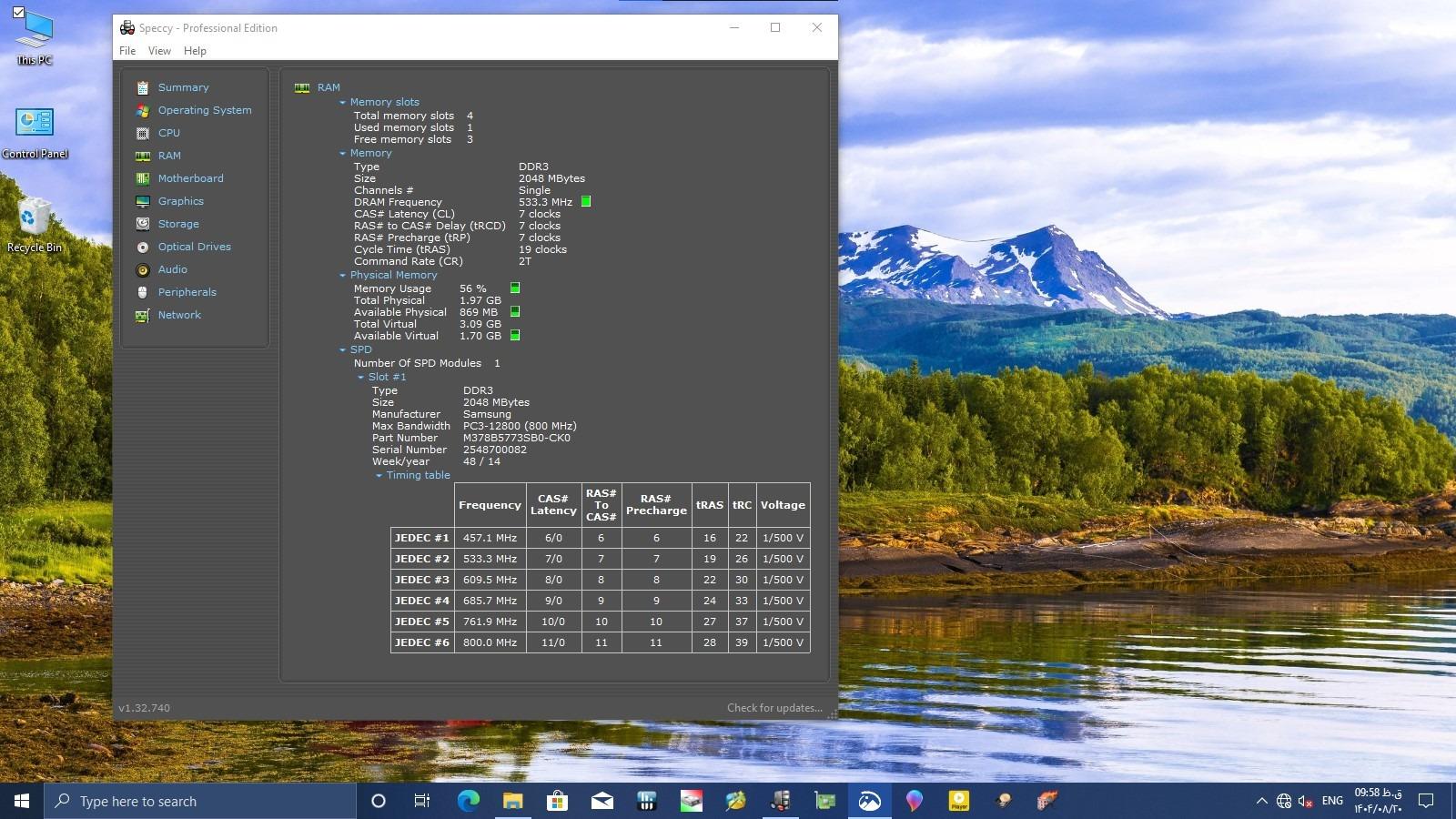Open the Audio speaker icon

pos(143,270)
